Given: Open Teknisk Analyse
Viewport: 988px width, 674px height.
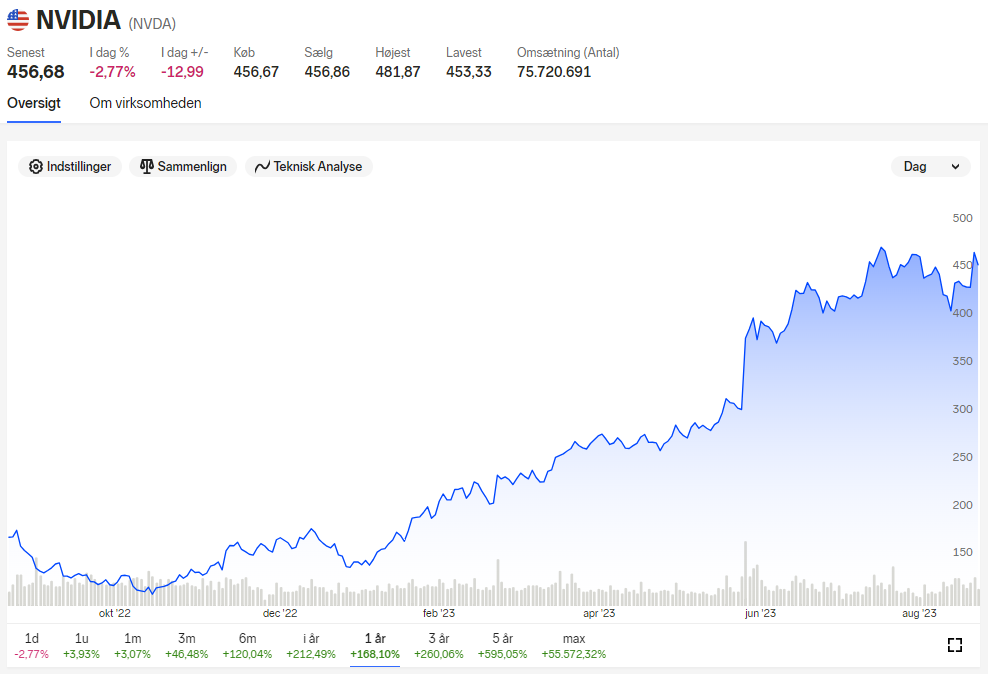Looking at the screenshot, I should (x=309, y=166).
